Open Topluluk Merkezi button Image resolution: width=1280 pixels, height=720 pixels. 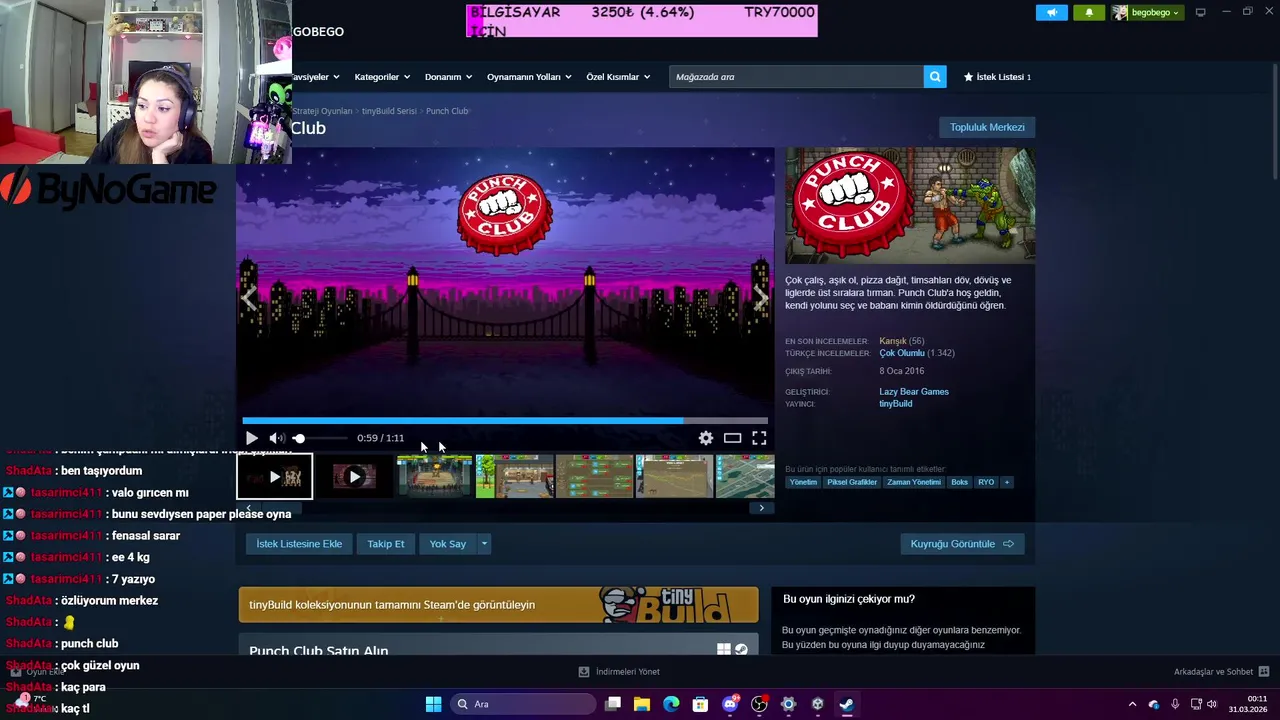click(x=987, y=127)
